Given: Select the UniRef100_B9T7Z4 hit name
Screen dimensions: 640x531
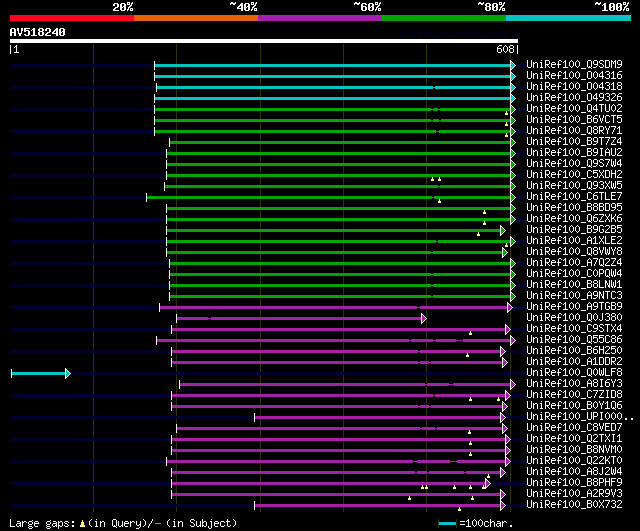Looking at the screenshot, I should tap(574, 142).
